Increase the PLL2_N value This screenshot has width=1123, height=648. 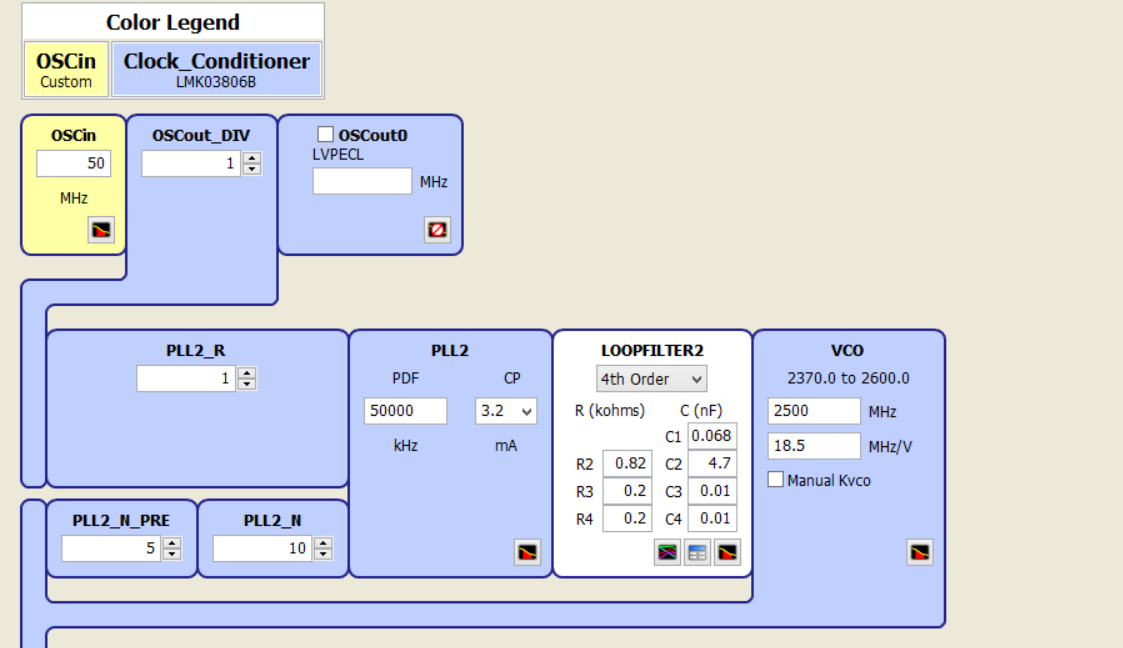323,543
